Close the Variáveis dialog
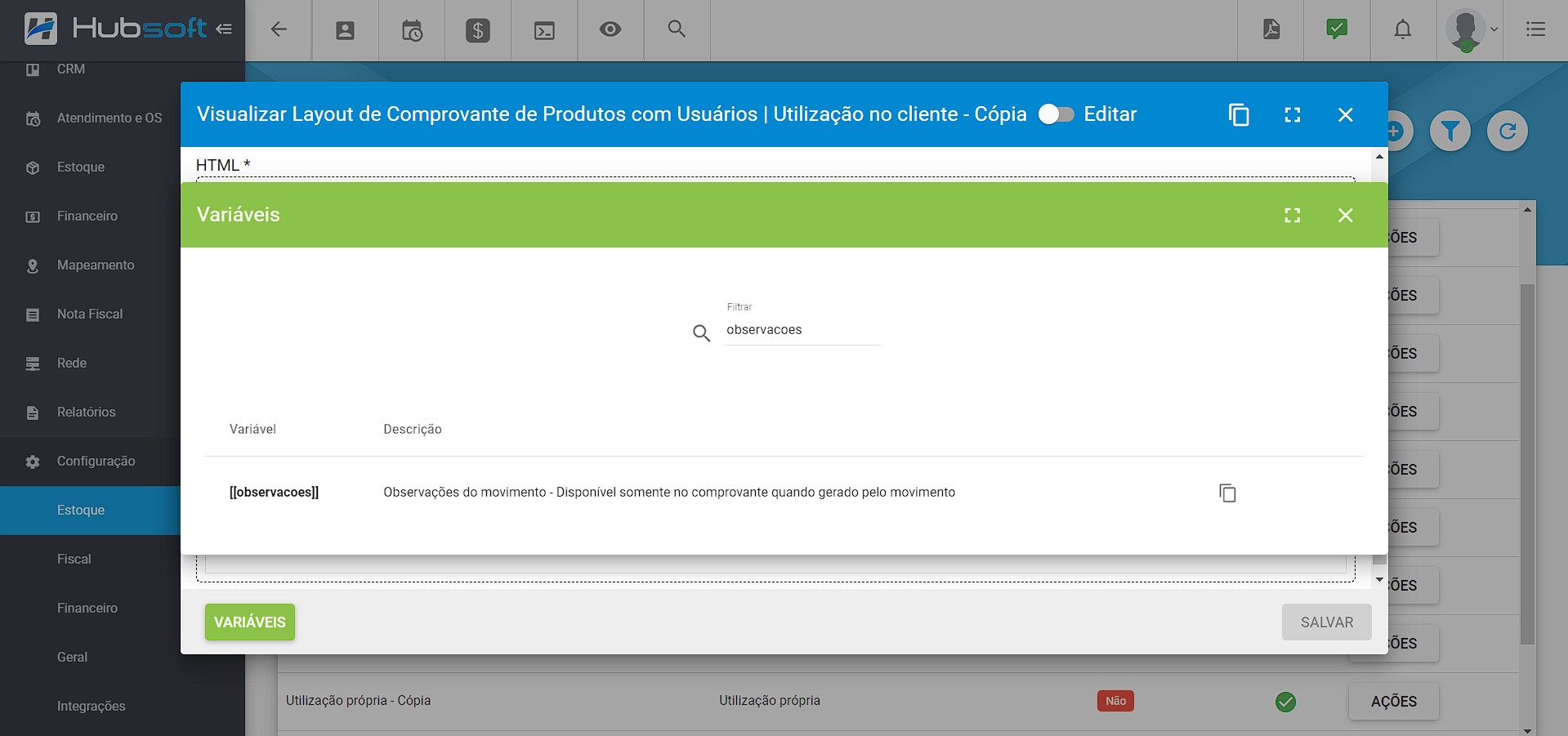Screen dimensions: 1568x736 [1346, 215]
